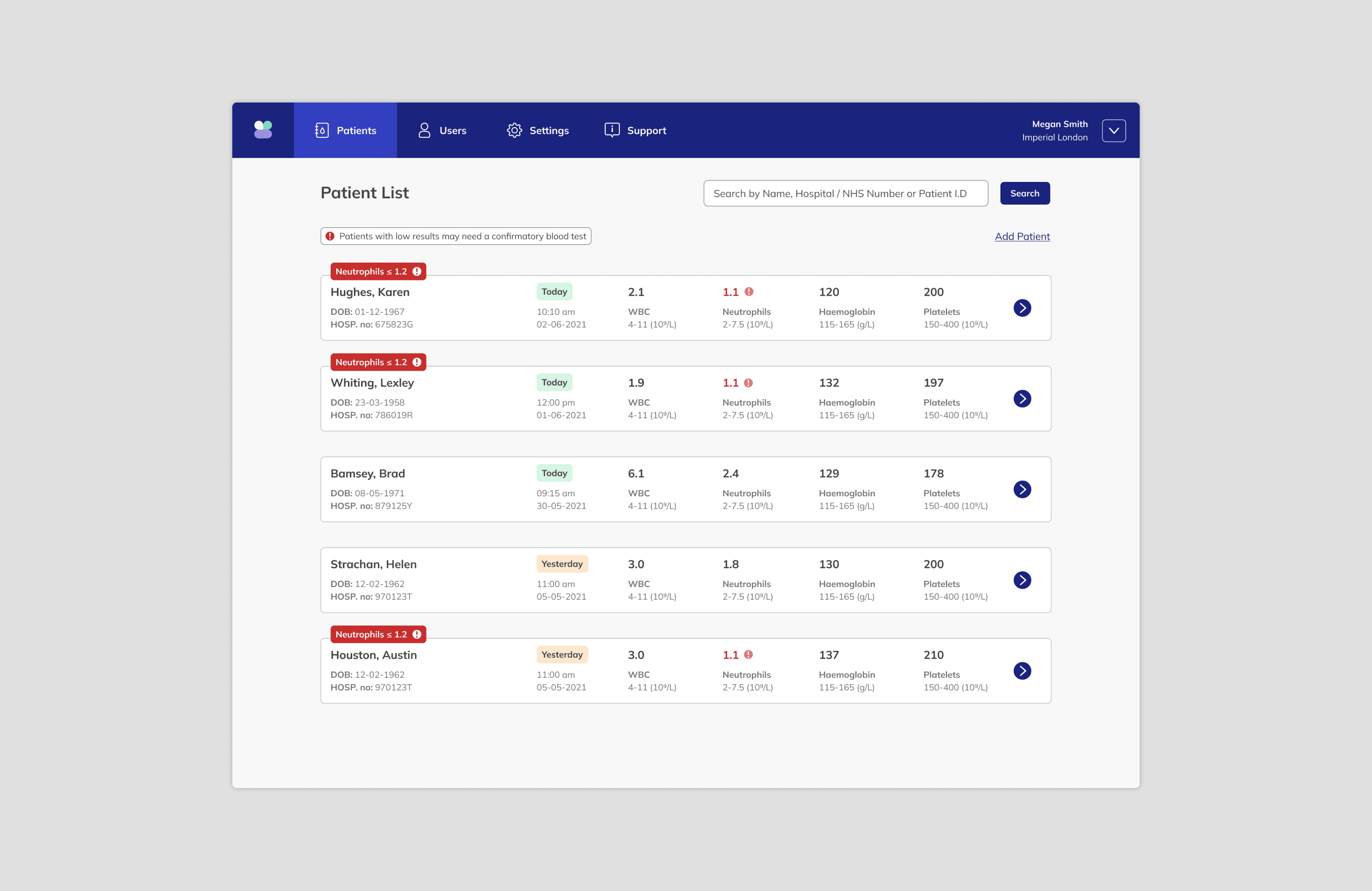Open the Add Patient link

tap(1022, 236)
